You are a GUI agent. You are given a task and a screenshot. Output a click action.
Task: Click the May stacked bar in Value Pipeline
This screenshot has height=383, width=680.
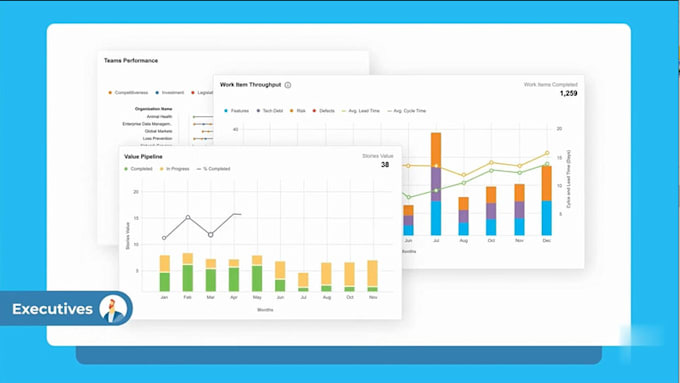click(x=257, y=273)
